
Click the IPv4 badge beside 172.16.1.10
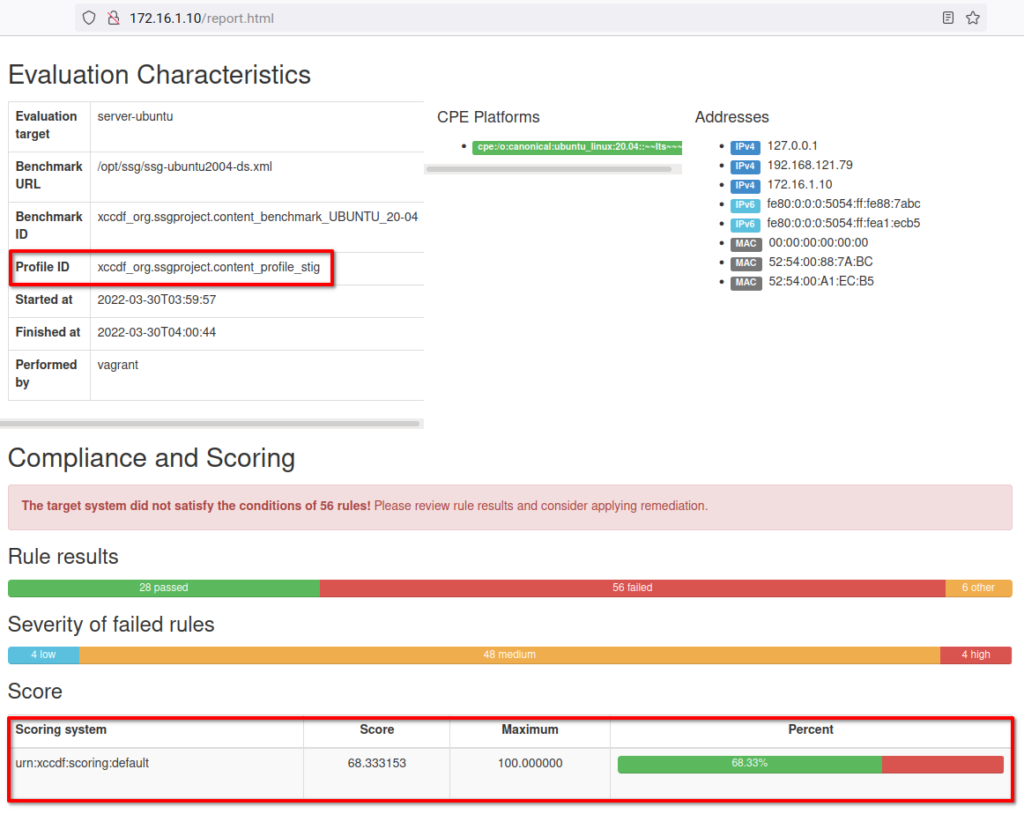(x=745, y=185)
